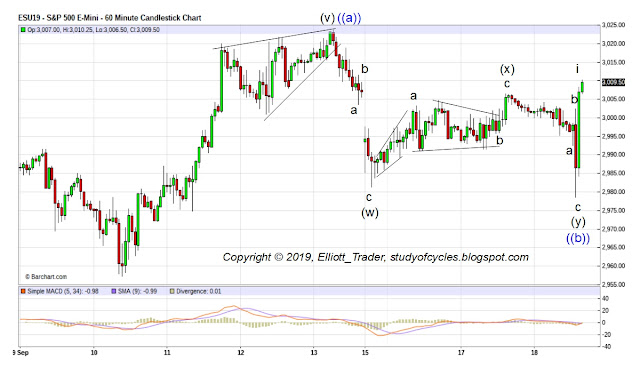Click the blue '((a))' wave label
Viewport: 640px width, 384px height.
349,18
